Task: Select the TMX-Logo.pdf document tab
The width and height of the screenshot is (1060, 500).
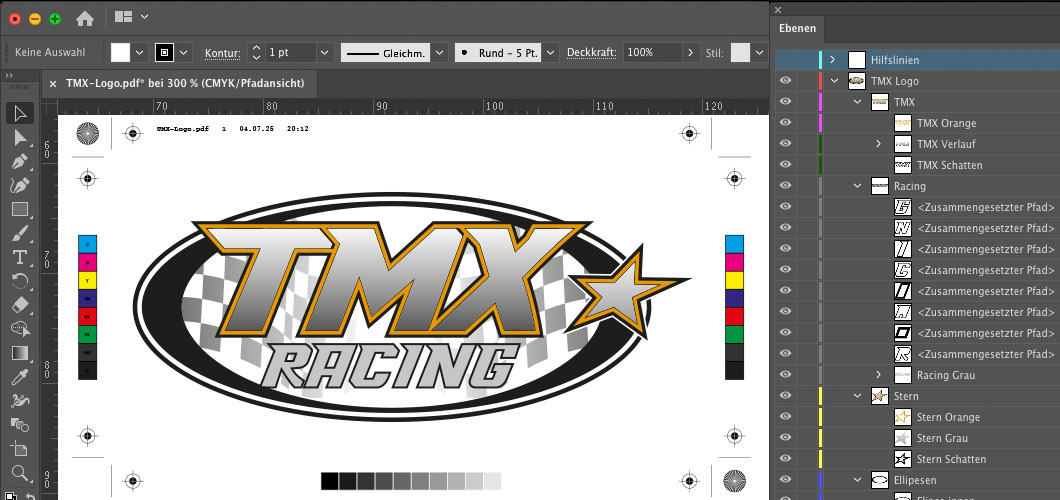Action: coord(185,83)
